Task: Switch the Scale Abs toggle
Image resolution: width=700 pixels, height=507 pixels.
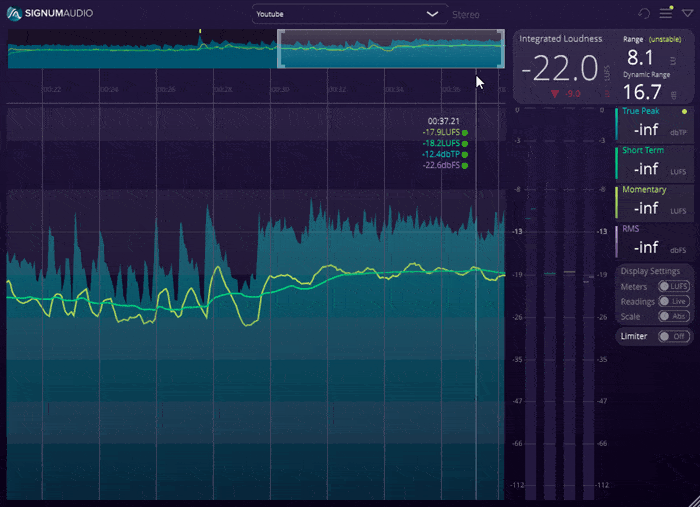Action: tap(673, 316)
